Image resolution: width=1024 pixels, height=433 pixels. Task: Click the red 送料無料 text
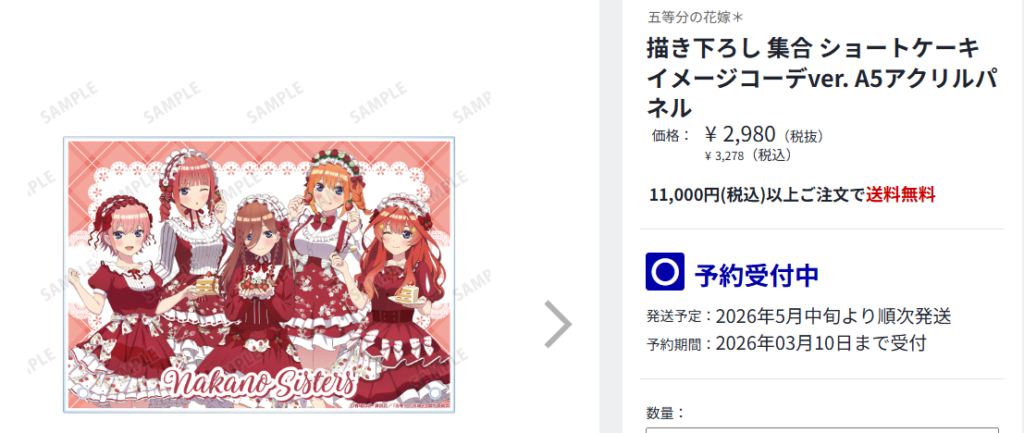pyautogui.click(x=901, y=195)
